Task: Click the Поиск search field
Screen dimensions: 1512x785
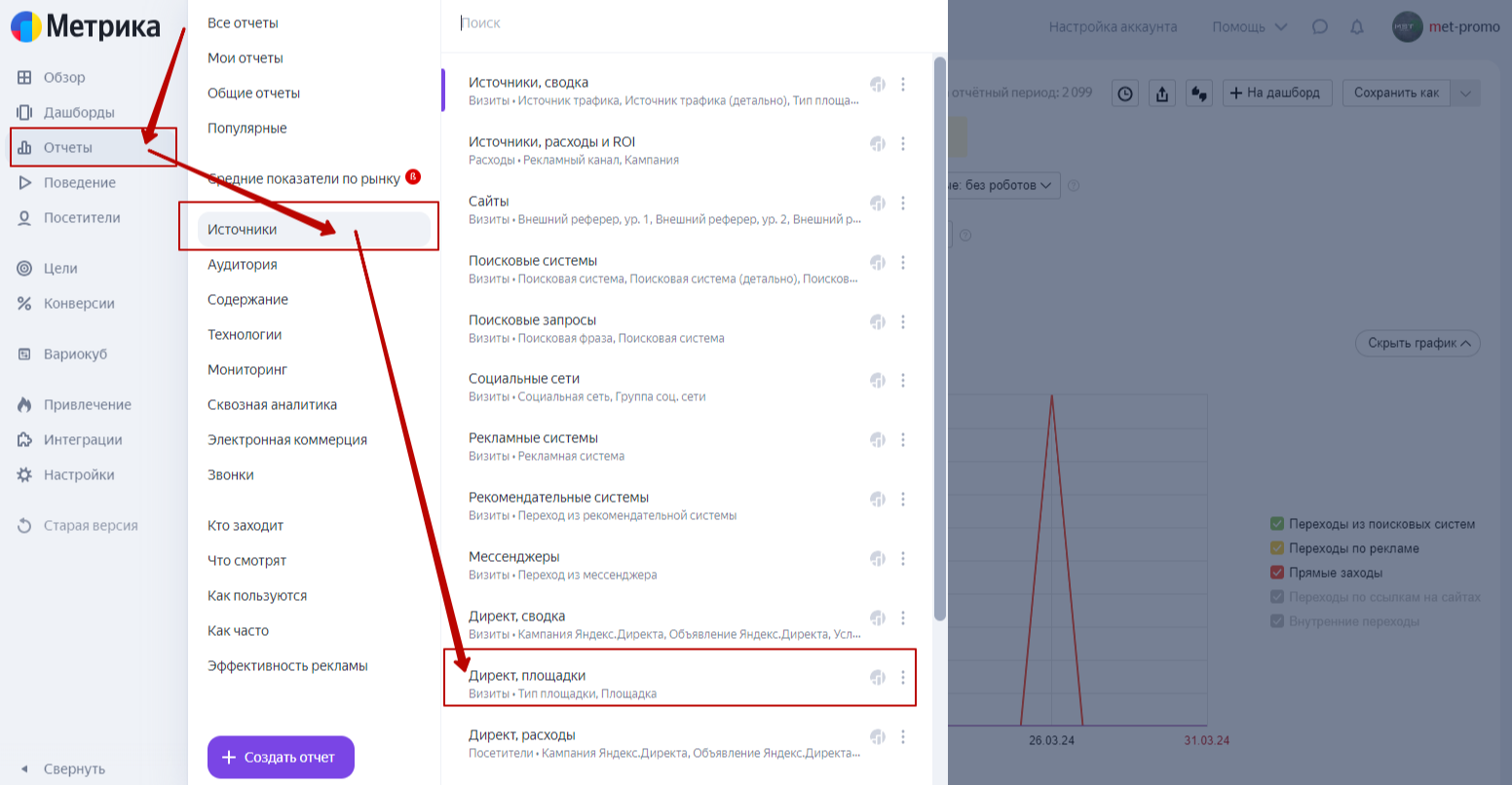Action: [x=694, y=22]
